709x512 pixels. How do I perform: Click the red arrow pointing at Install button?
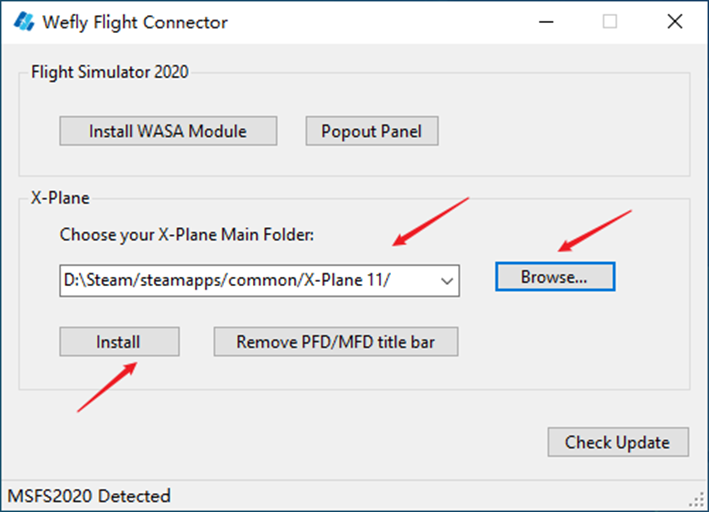[x=107, y=387]
